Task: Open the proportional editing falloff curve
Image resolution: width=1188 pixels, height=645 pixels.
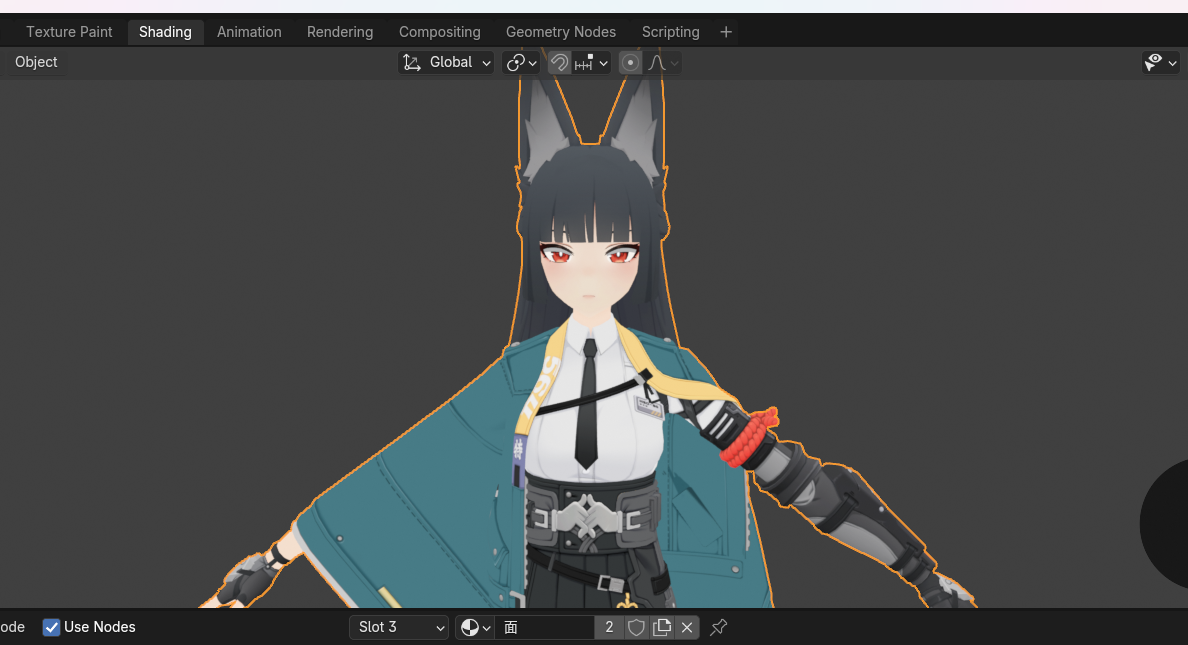Action: point(663,63)
